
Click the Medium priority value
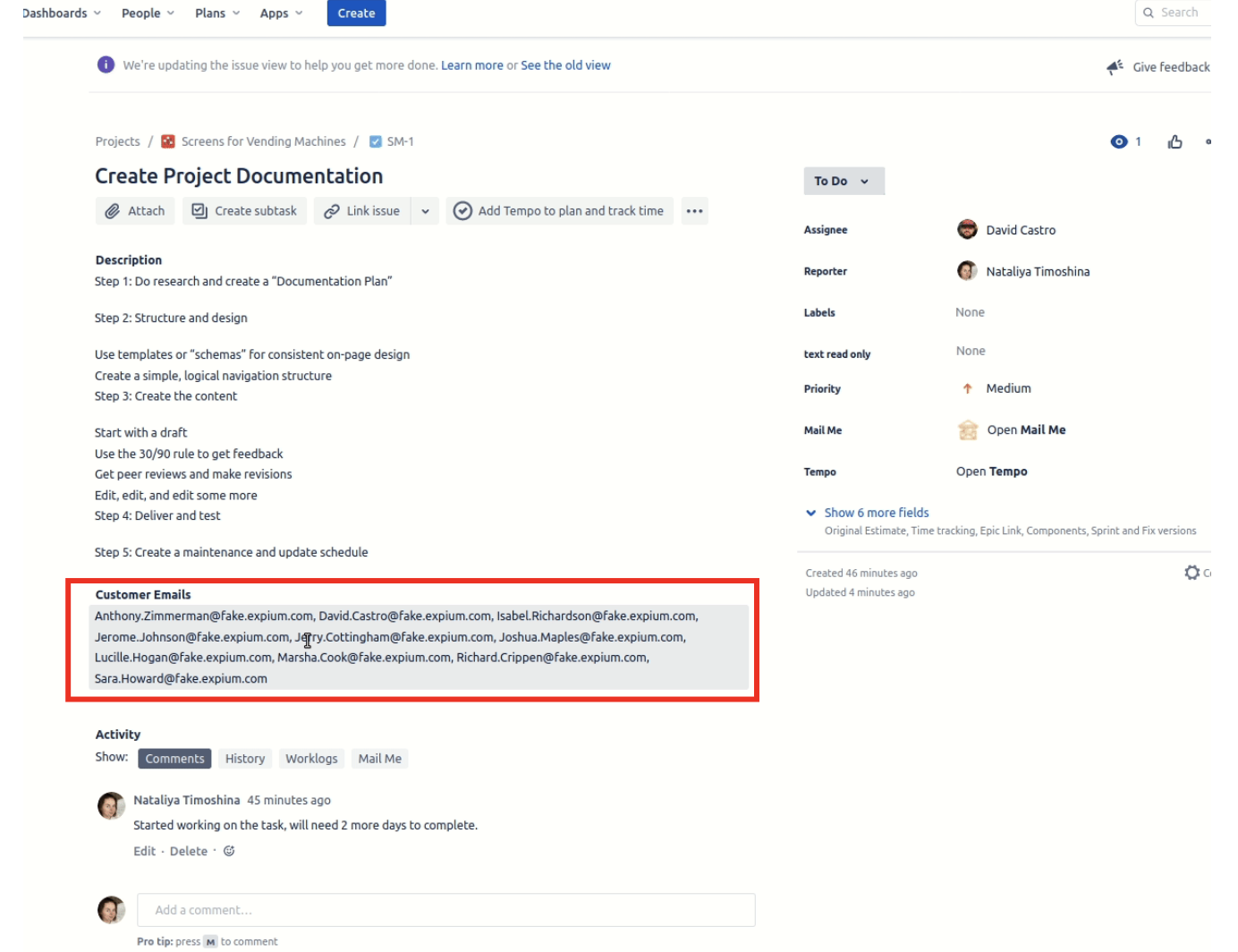pos(1008,388)
